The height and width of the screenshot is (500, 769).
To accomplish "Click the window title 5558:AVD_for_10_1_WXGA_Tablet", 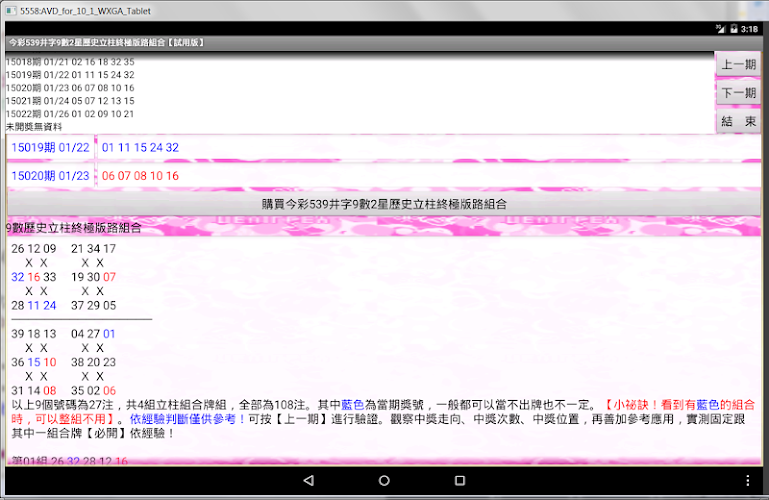I will click(85, 11).
